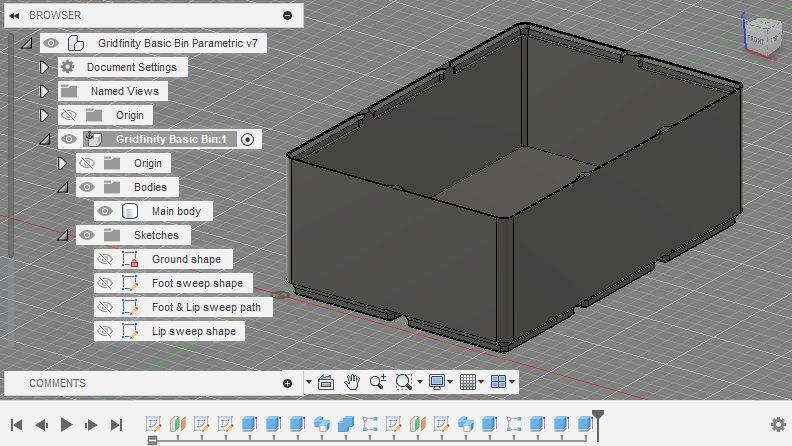
Task: Click the Named Views folder icon
Action: click(69, 91)
